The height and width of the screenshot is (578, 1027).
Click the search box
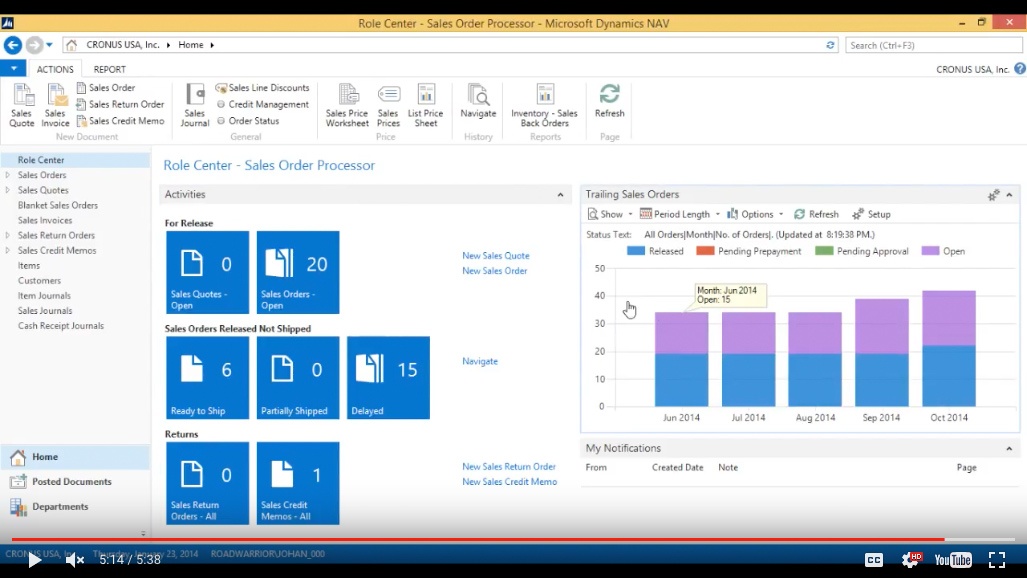pos(933,45)
